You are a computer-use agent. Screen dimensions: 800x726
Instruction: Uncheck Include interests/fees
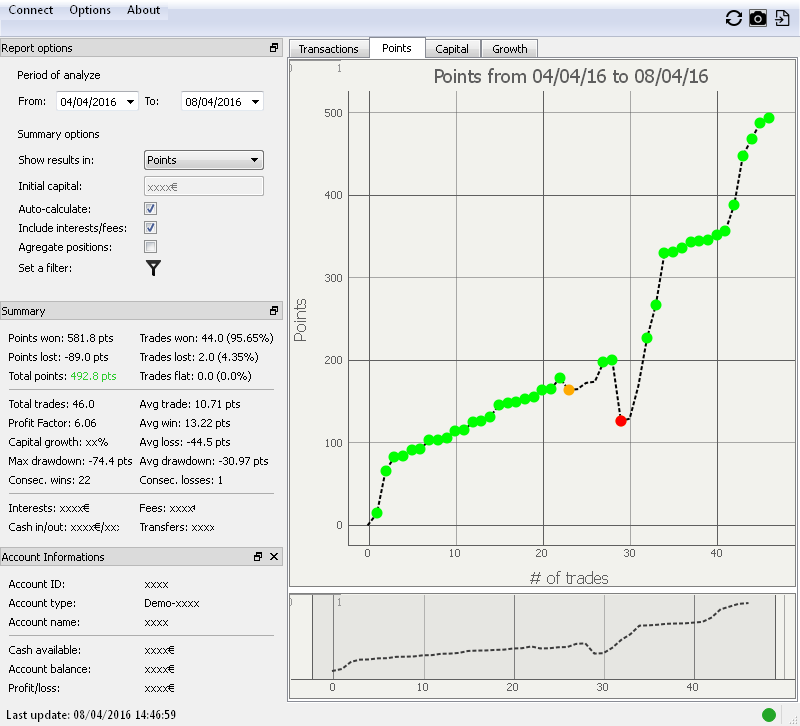tap(151, 228)
